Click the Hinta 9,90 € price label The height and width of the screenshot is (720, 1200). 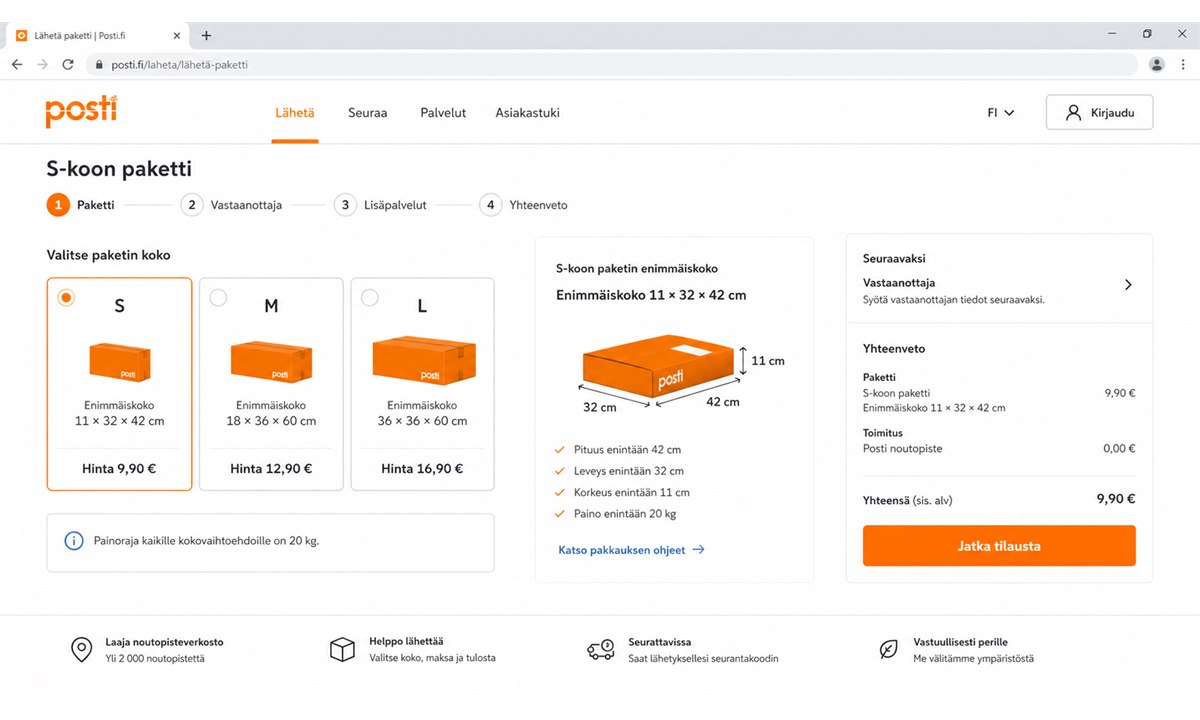point(119,468)
